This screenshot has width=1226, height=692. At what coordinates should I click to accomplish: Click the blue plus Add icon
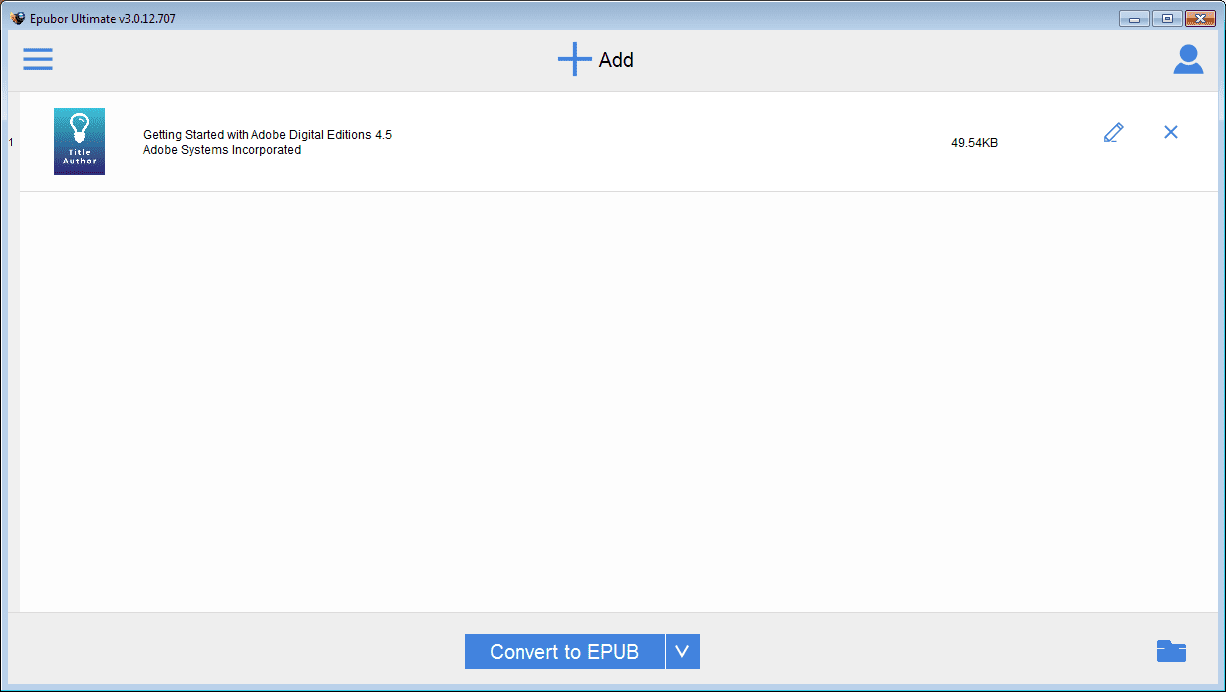(574, 60)
